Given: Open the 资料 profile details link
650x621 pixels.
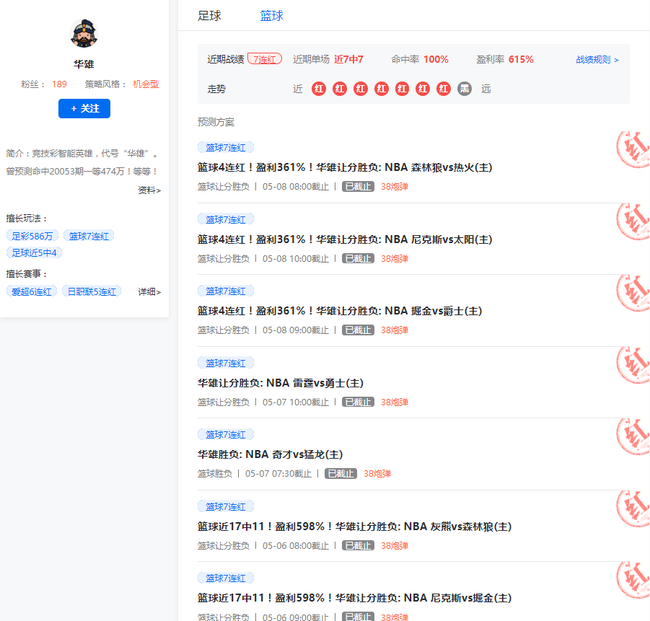Looking at the screenshot, I should click(x=149, y=190).
